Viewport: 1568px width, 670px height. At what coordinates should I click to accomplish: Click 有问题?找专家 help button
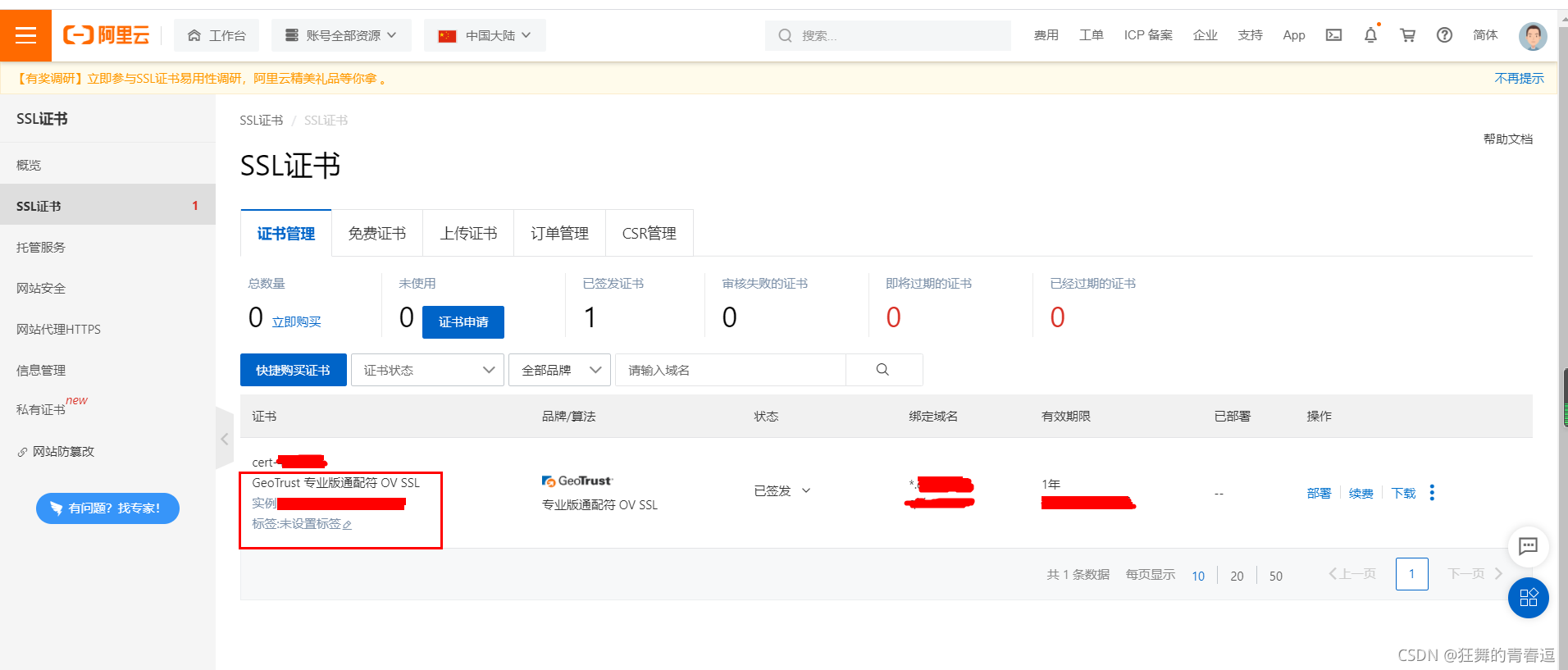click(x=107, y=508)
